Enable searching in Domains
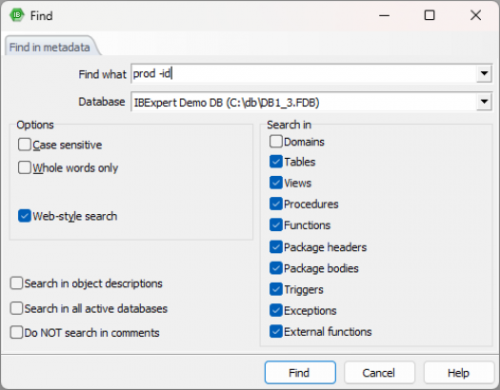This screenshot has height=390, width=500. pos(276,141)
